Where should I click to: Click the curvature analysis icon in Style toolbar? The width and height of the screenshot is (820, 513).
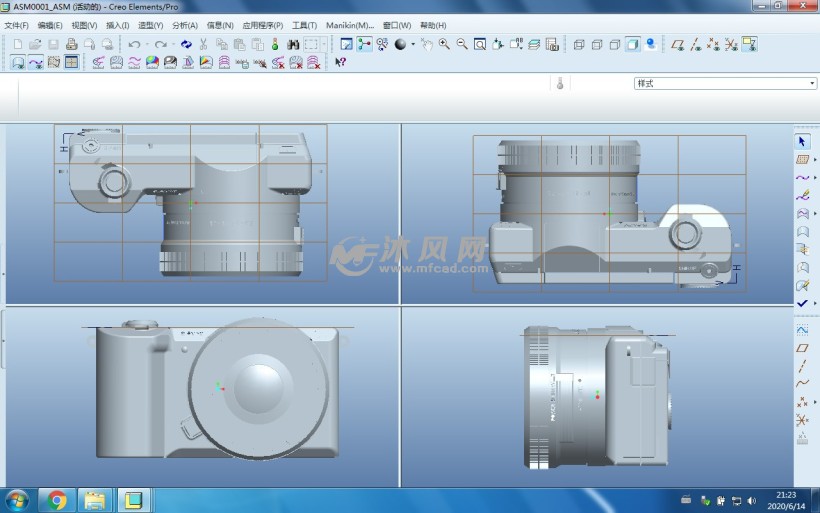pos(98,62)
